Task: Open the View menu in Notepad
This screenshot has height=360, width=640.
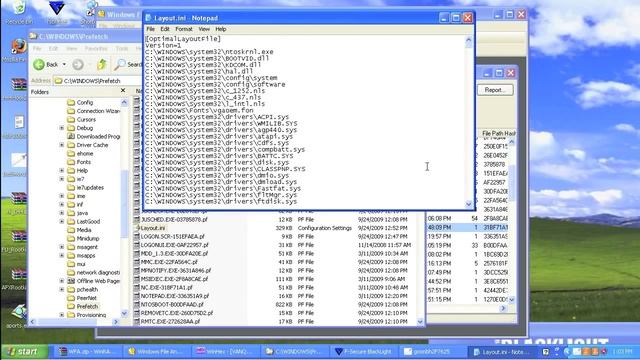Action: 204,29
